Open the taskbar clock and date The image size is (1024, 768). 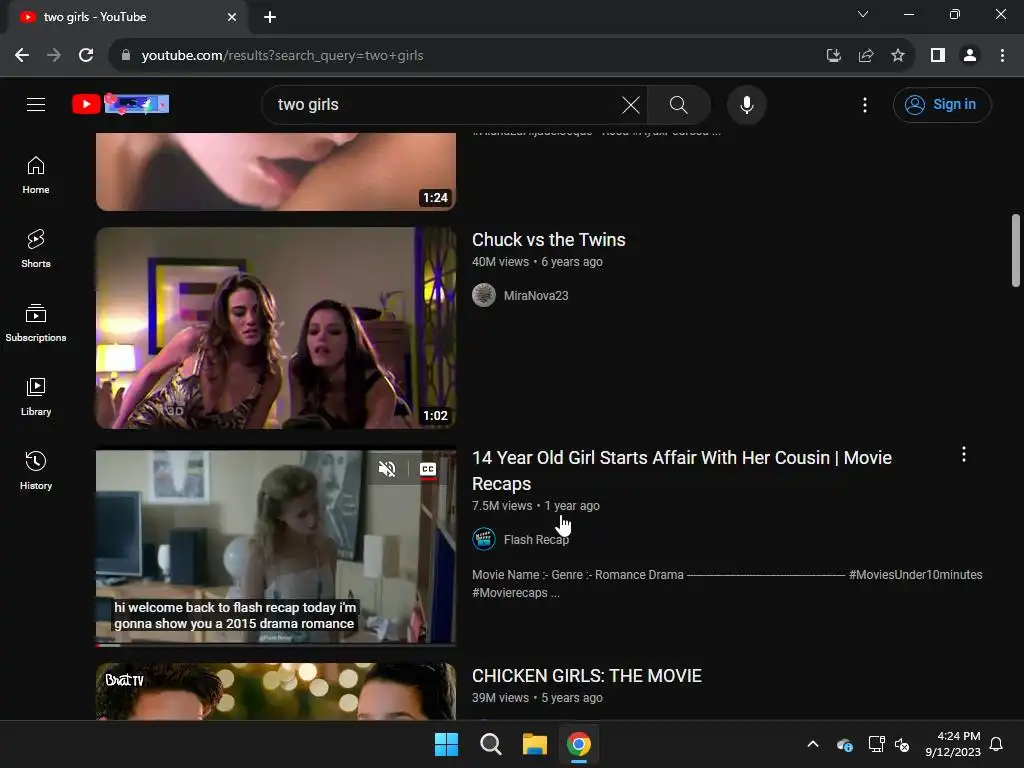(953, 744)
